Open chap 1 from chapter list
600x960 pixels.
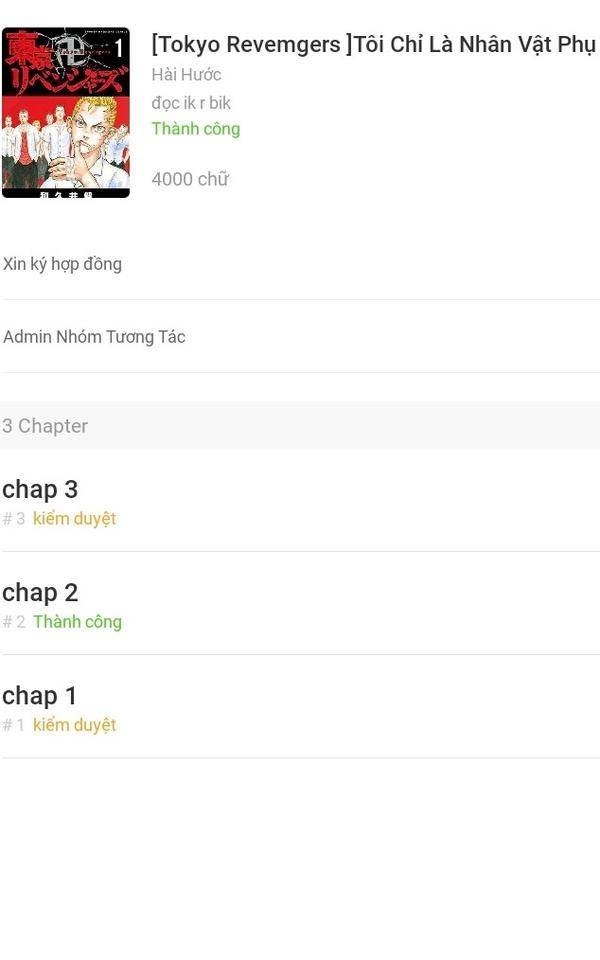pyautogui.click(x=300, y=707)
